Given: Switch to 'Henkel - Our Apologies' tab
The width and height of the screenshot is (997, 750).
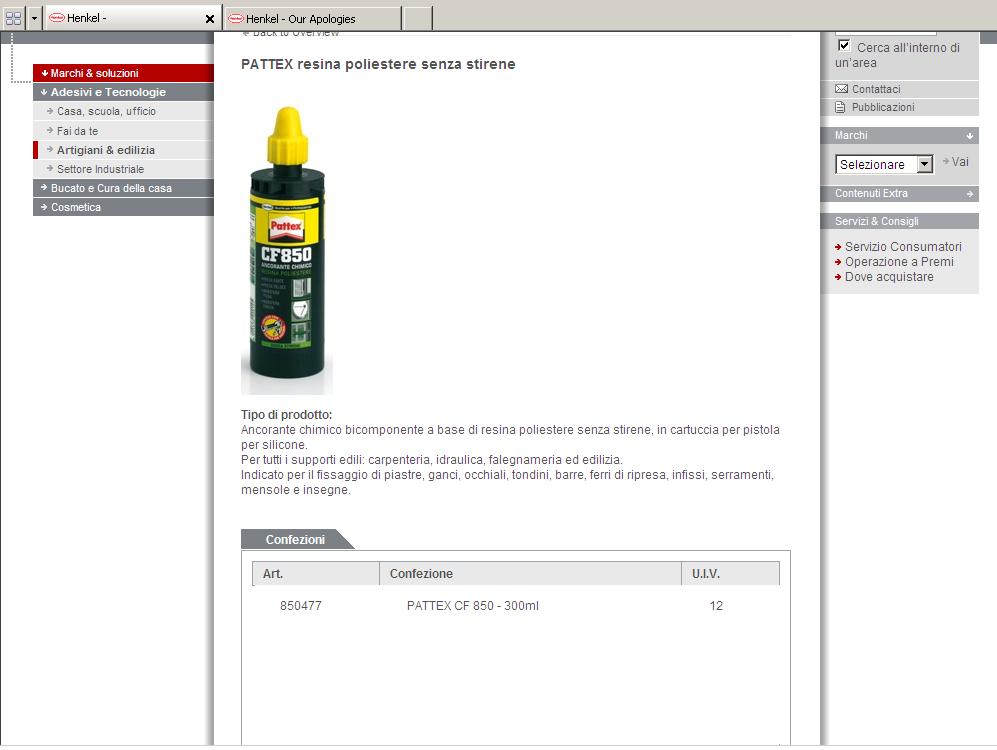Looking at the screenshot, I should [313, 18].
